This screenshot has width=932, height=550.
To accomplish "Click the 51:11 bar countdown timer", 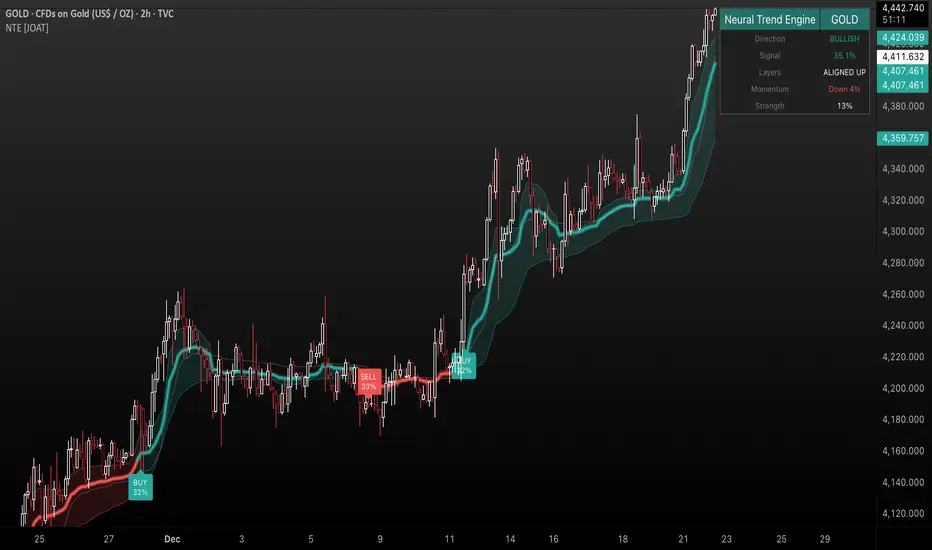I will pos(894,20).
